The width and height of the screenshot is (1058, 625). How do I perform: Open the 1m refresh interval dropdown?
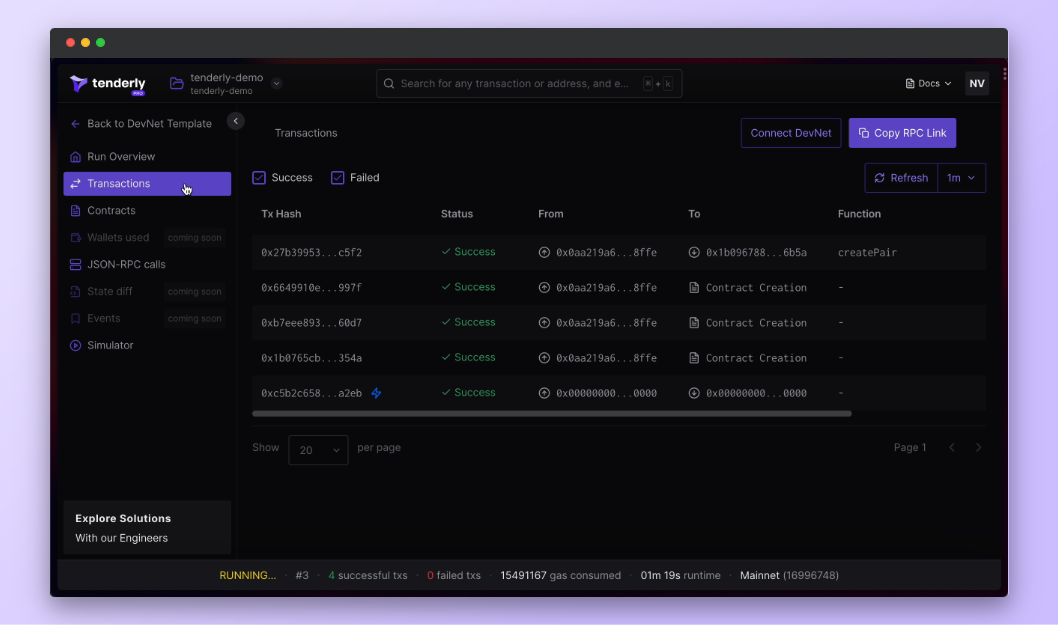tap(961, 178)
